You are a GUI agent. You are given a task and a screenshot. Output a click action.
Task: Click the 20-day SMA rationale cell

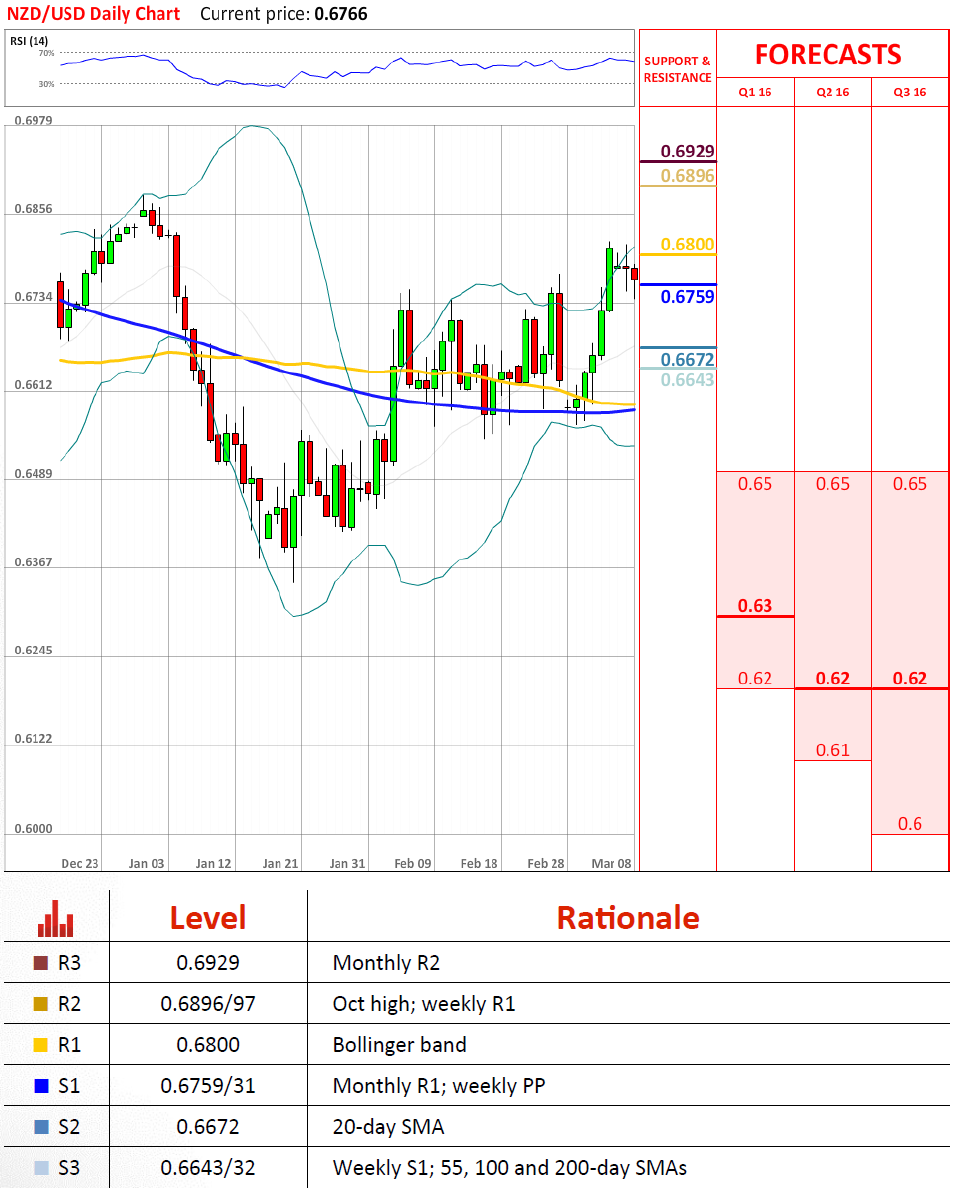[388, 1126]
